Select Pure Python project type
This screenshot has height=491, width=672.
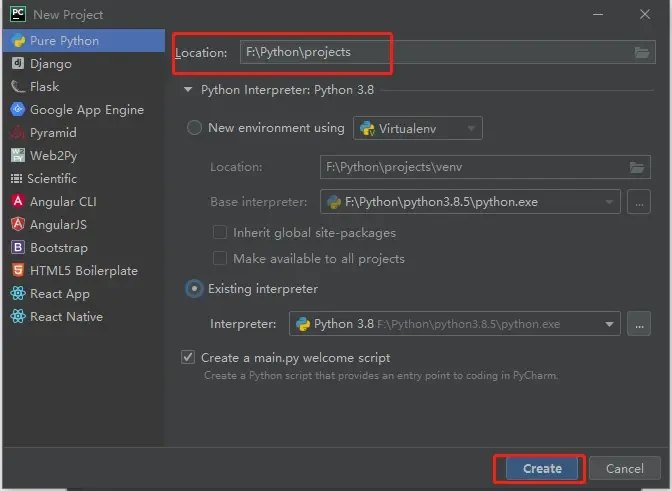point(65,41)
